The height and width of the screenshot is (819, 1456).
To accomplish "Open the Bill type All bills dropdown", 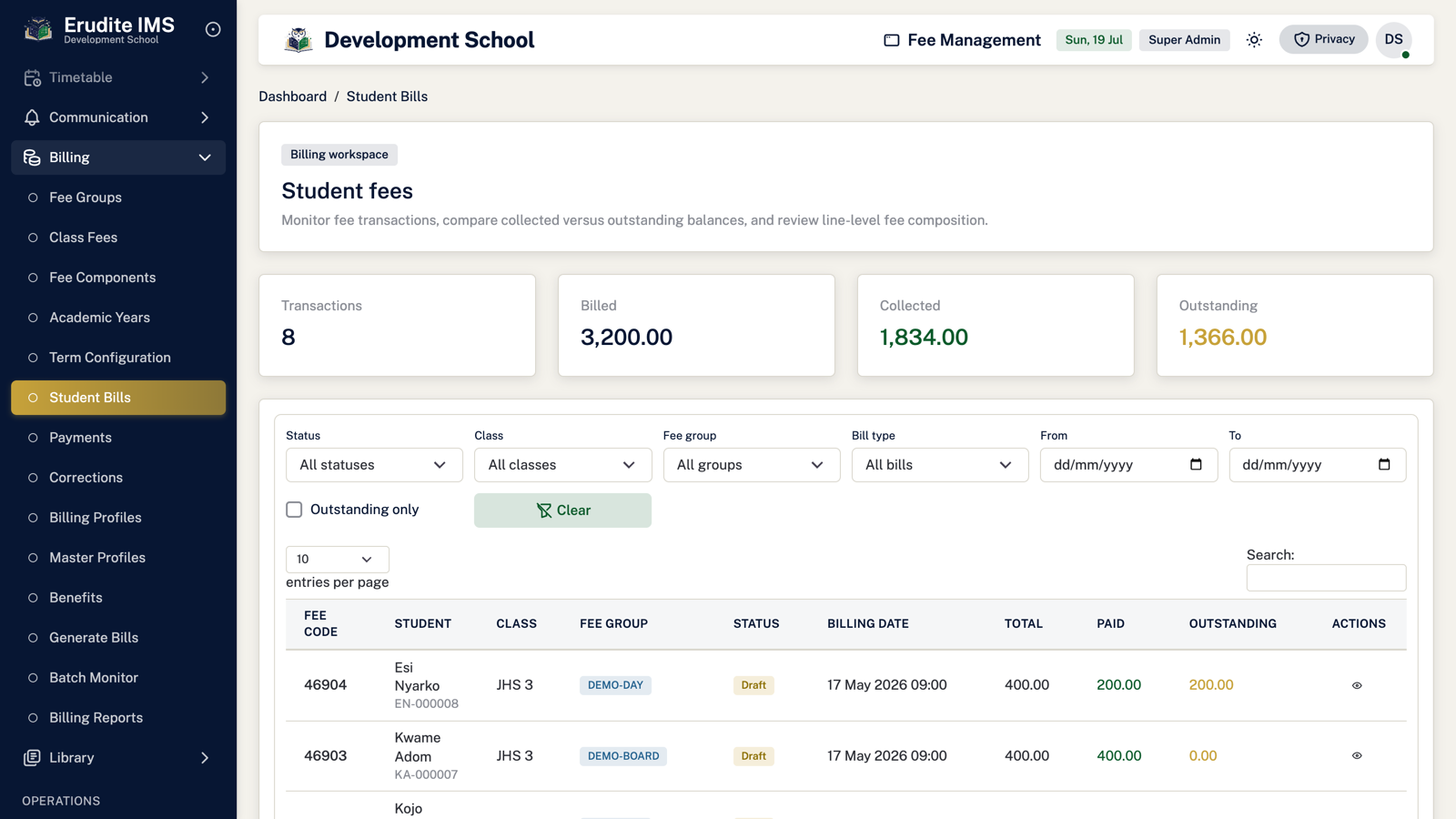I will (940, 465).
